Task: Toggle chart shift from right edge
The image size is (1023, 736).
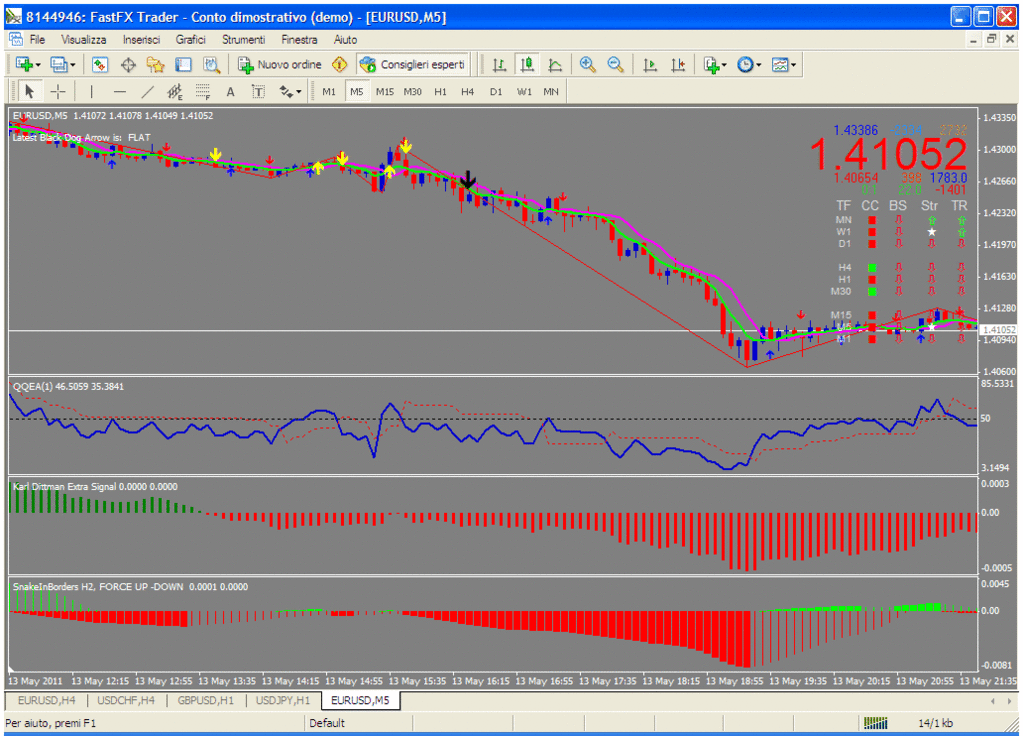Action: [679, 65]
